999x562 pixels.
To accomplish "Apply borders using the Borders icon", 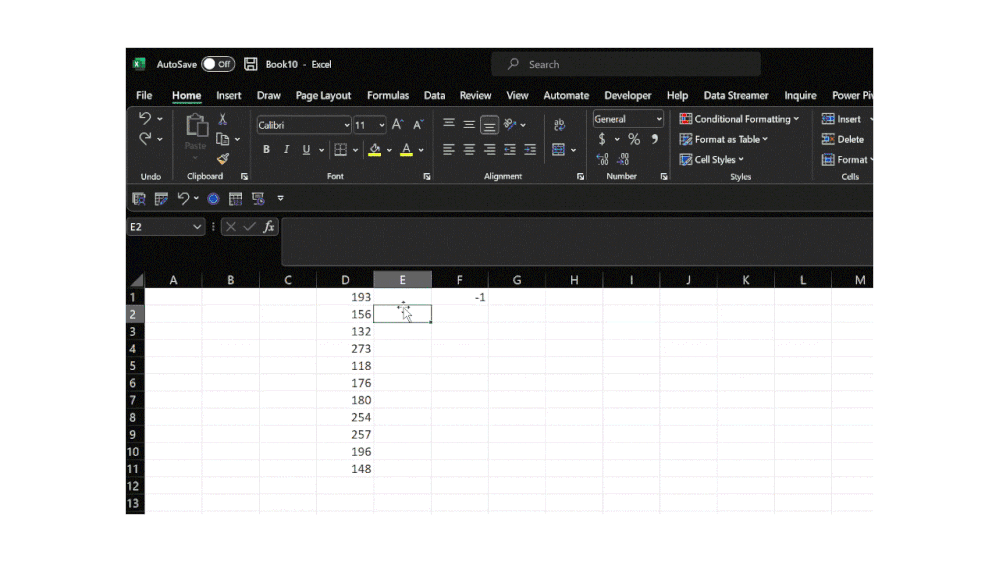I will pyautogui.click(x=341, y=150).
